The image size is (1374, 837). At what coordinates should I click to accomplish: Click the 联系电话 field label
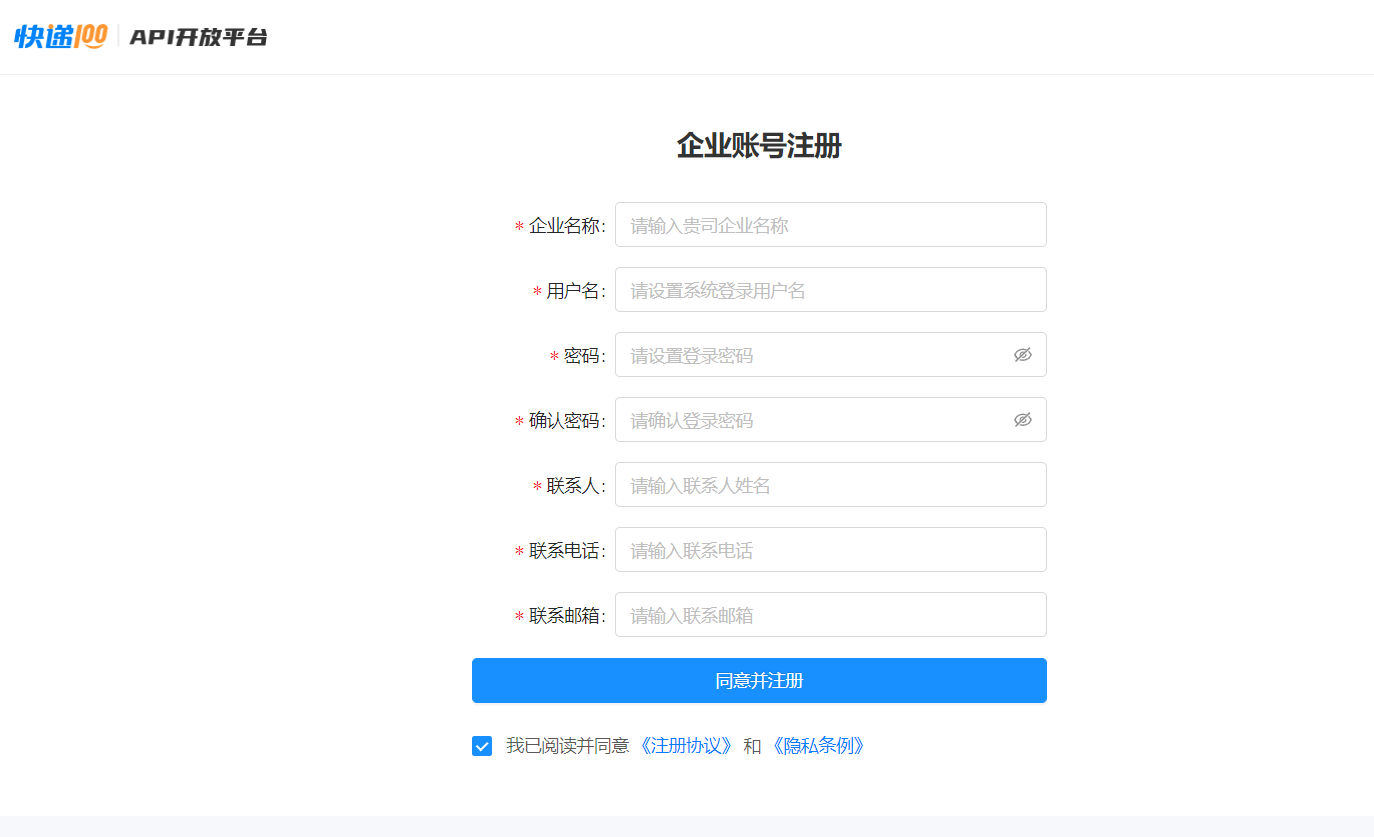[x=565, y=551]
